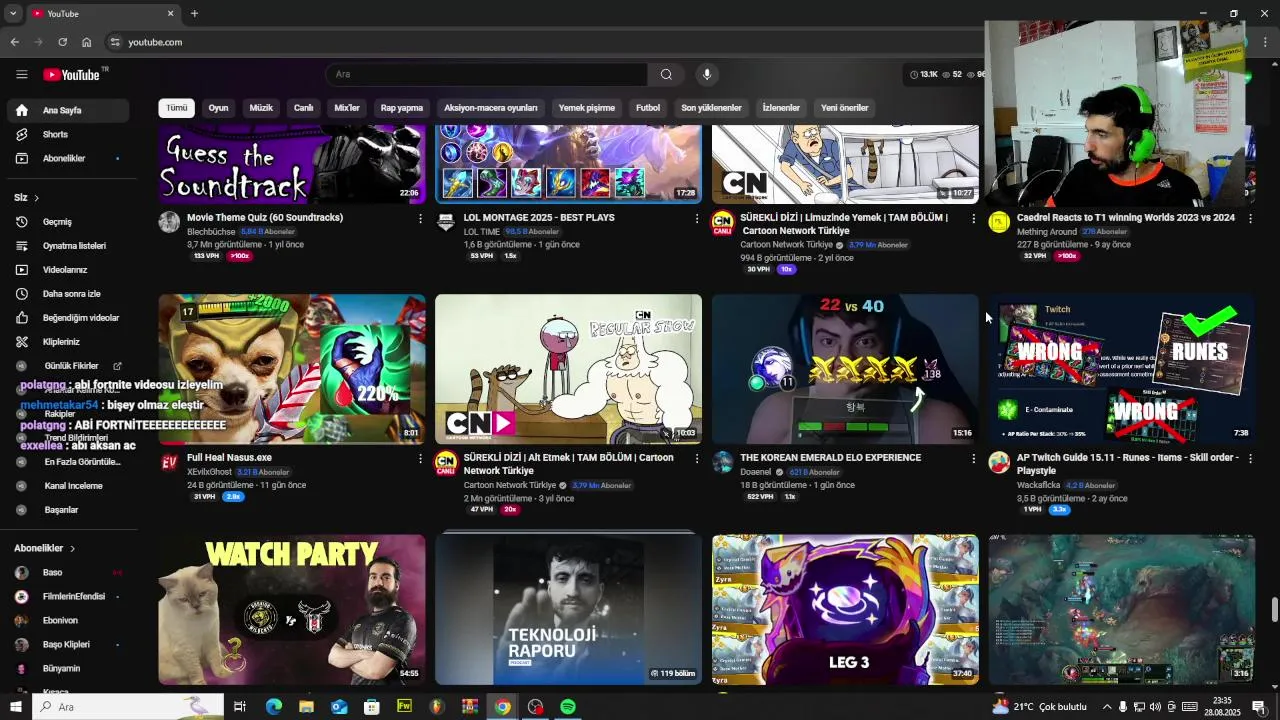Click the YouTube search input field
The height and width of the screenshot is (720, 1280).
(x=487, y=74)
